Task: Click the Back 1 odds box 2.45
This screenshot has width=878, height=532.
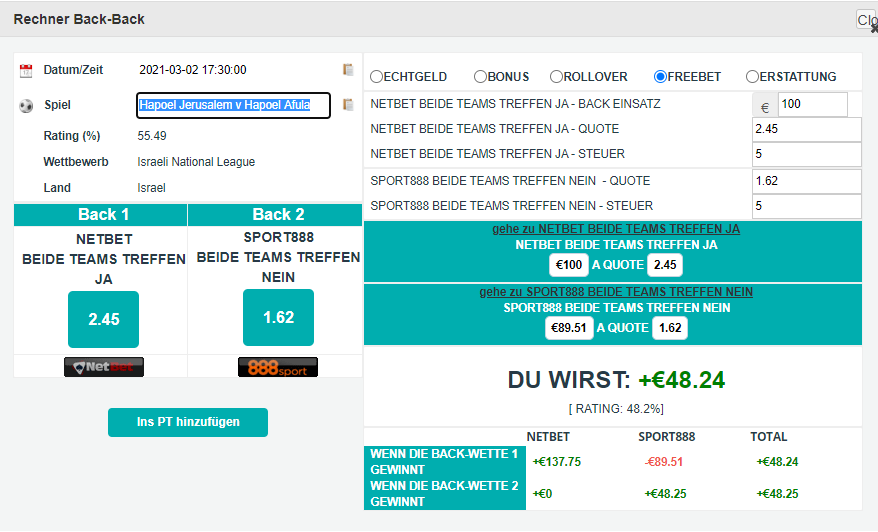Action: point(104,319)
